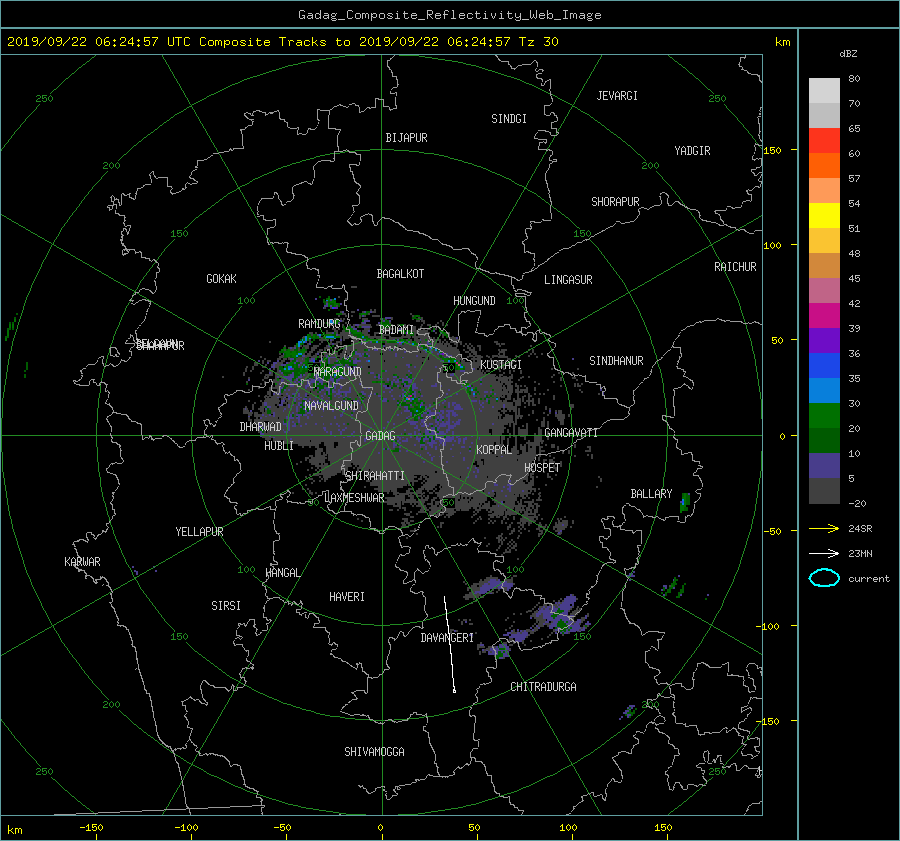
Task: Click the LINGASUR city label
Action: (x=568, y=280)
